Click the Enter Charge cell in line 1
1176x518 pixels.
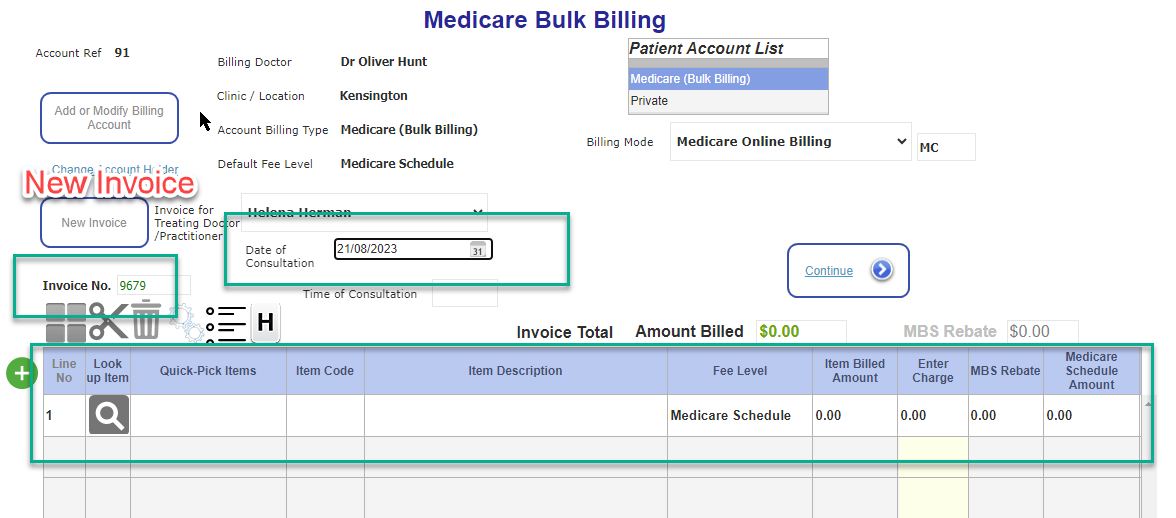click(933, 415)
